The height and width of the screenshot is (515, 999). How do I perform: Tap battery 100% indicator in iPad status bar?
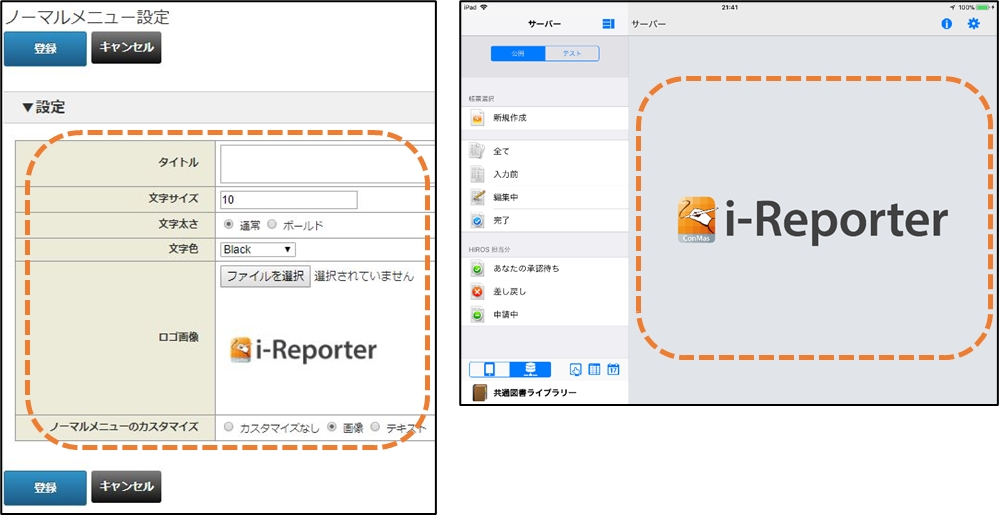coord(975,7)
